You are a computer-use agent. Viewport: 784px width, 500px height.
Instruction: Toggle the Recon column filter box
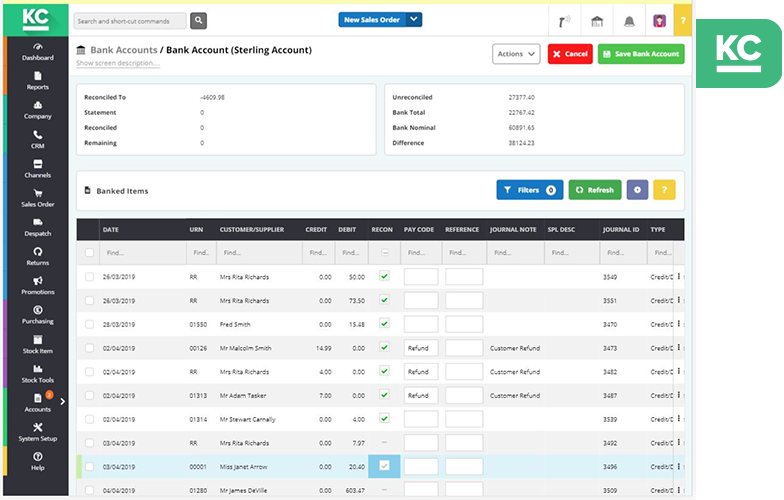coord(384,252)
